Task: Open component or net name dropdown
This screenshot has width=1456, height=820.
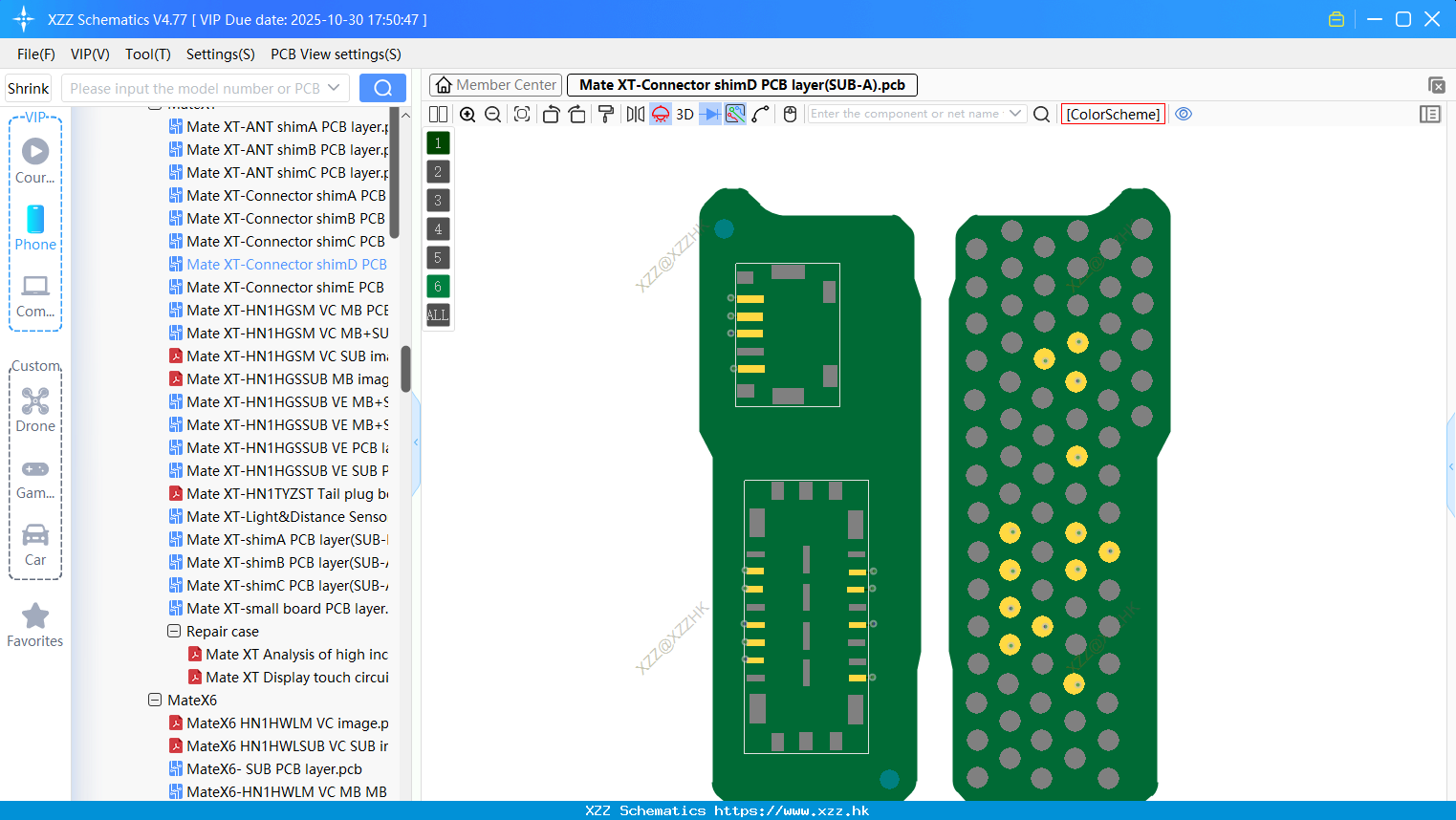Action: [x=1015, y=114]
